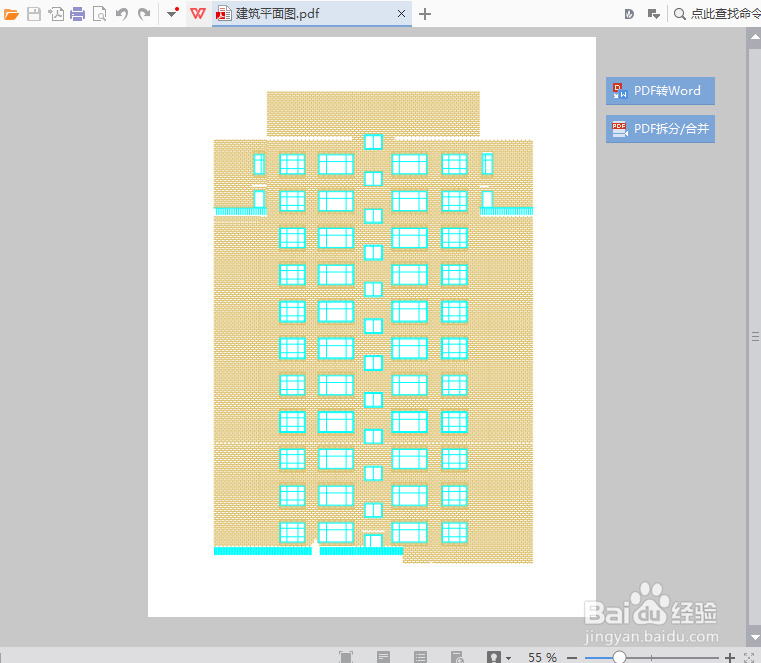Expand the eye protection mode dropdown arrow
The height and width of the screenshot is (663, 761).
click(508, 658)
